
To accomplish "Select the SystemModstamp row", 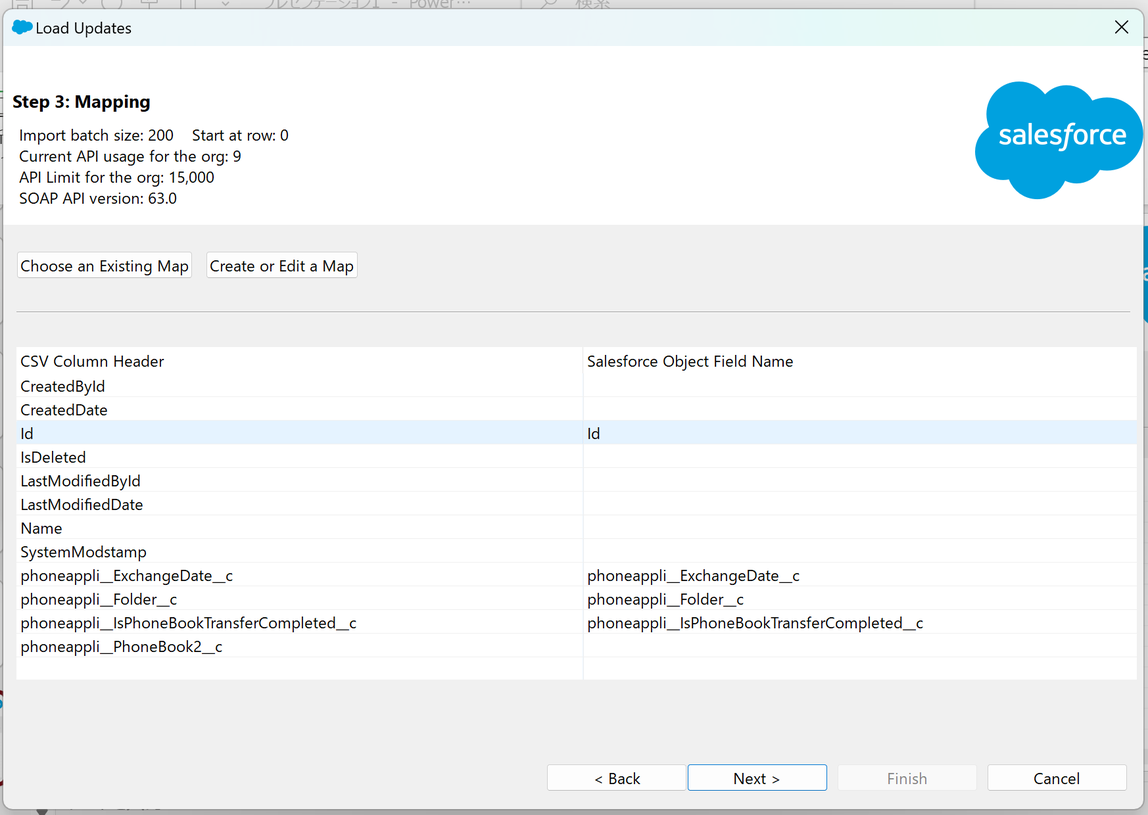I will 576,552.
